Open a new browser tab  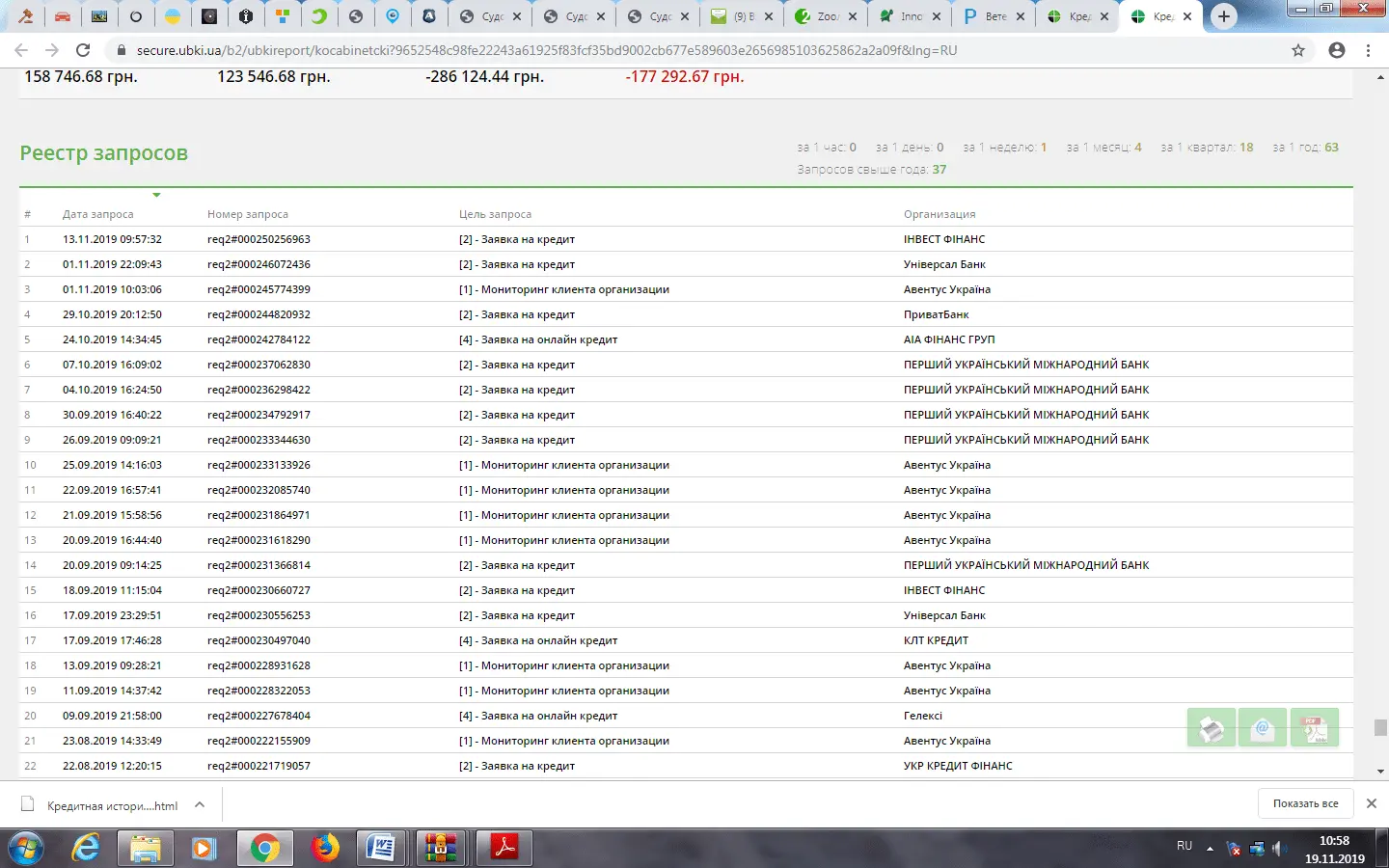[x=1223, y=16]
